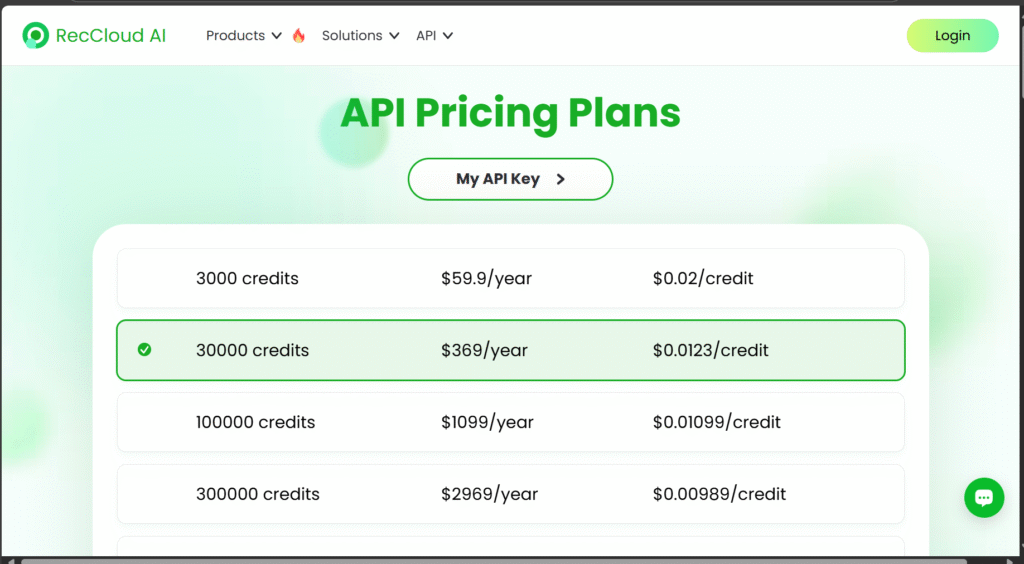Viewport: 1024px width, 564px height.
Task: Select the 300000 credits plan
Action: [510, 494]
